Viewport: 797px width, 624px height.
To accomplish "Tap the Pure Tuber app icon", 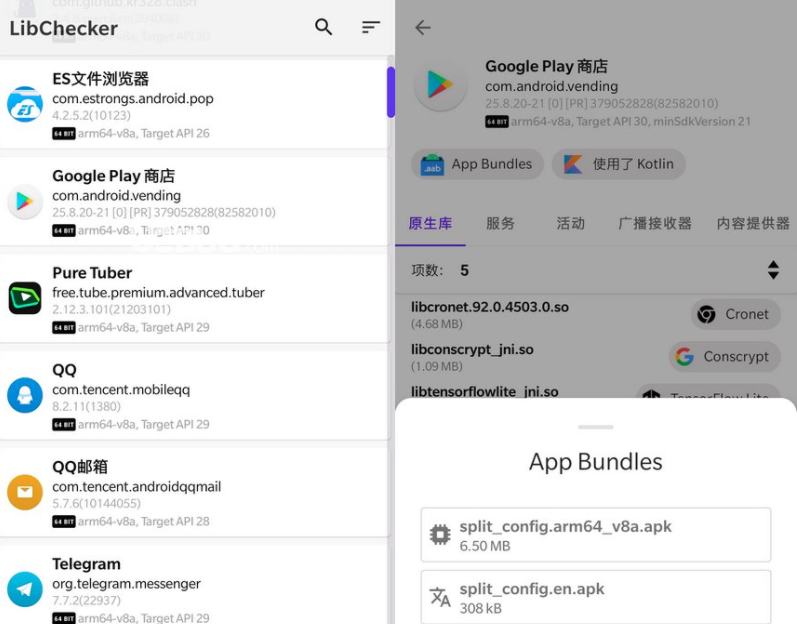I will [25, 298].
